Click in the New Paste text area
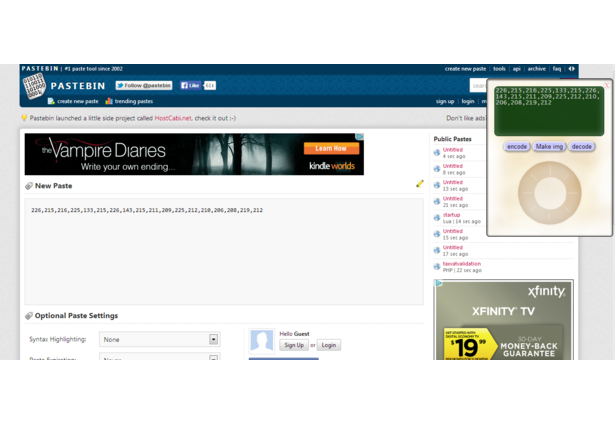This screenshot has height=424, width=615. [224, 251]
